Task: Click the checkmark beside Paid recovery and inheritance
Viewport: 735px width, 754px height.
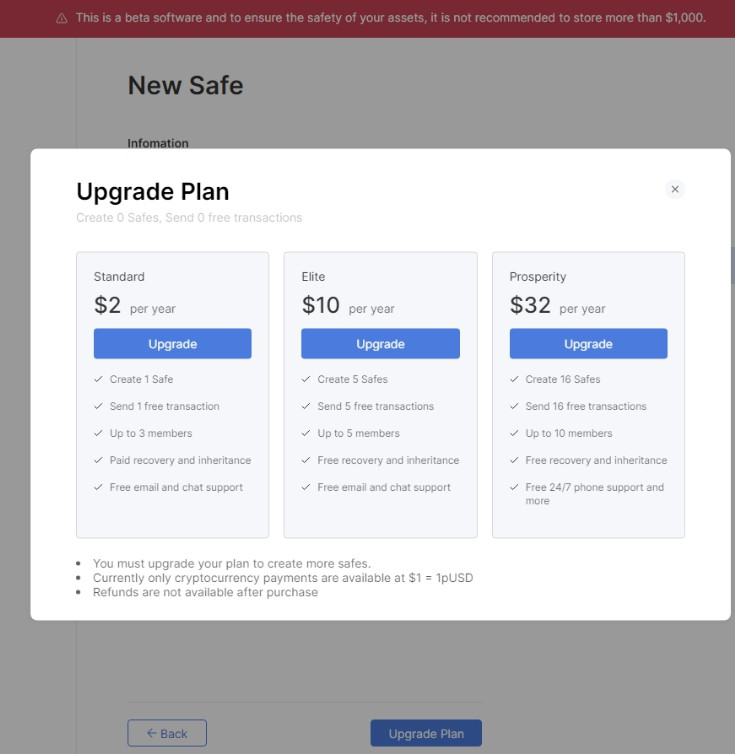Action: click(x=98, y=460)
